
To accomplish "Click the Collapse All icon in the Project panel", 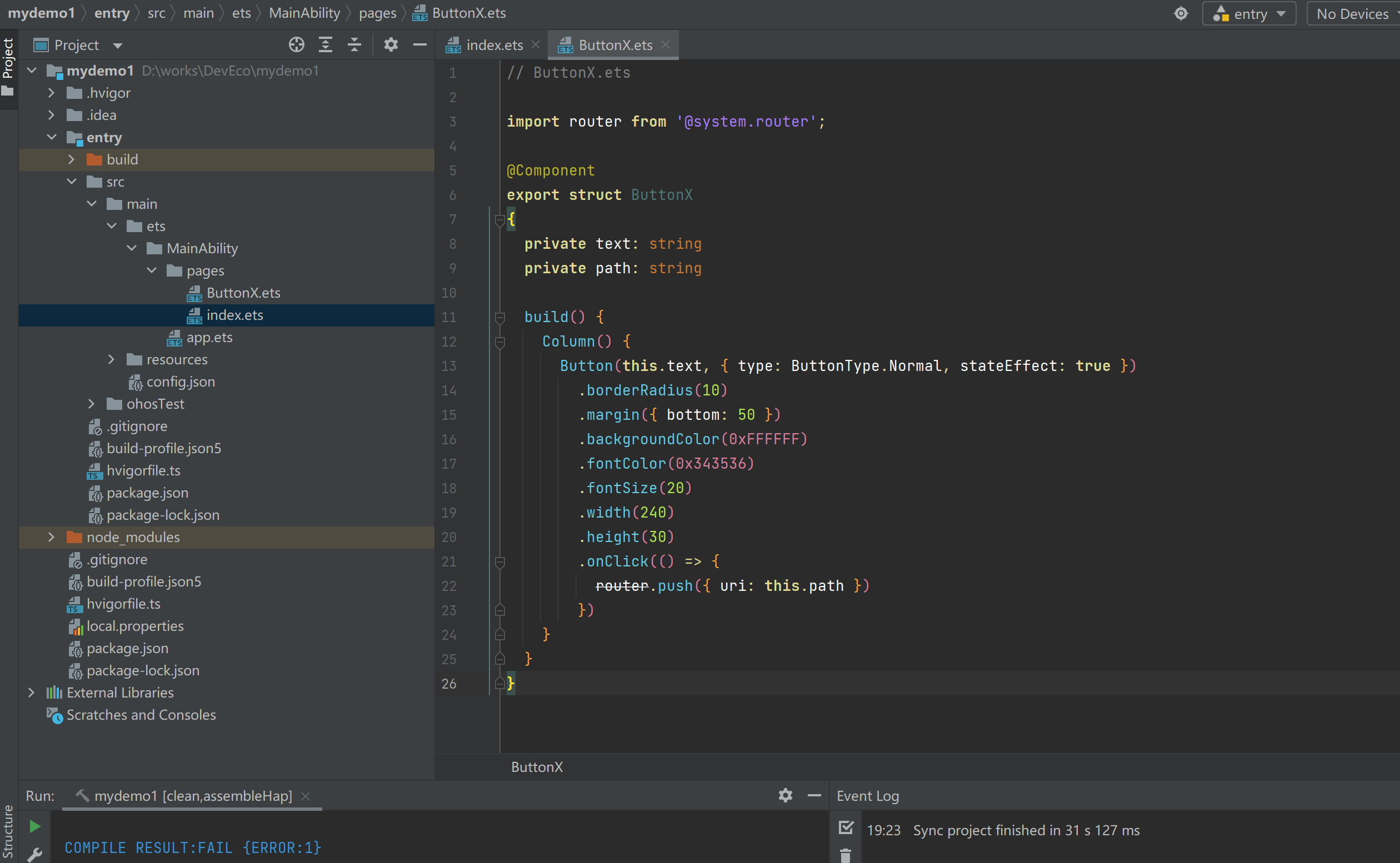I will click(x=354, y=44).
